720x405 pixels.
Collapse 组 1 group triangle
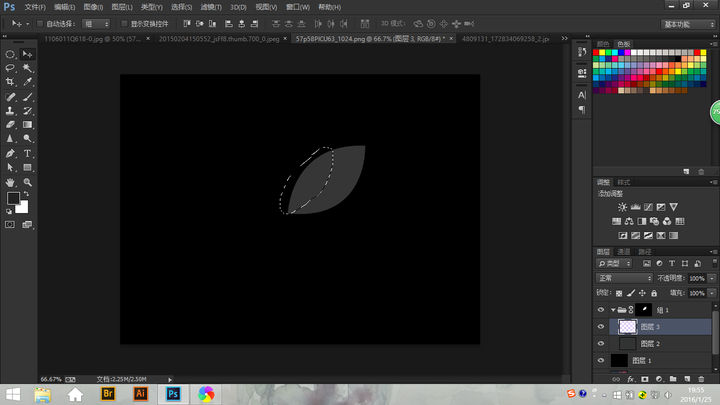(x=613, y=310)
